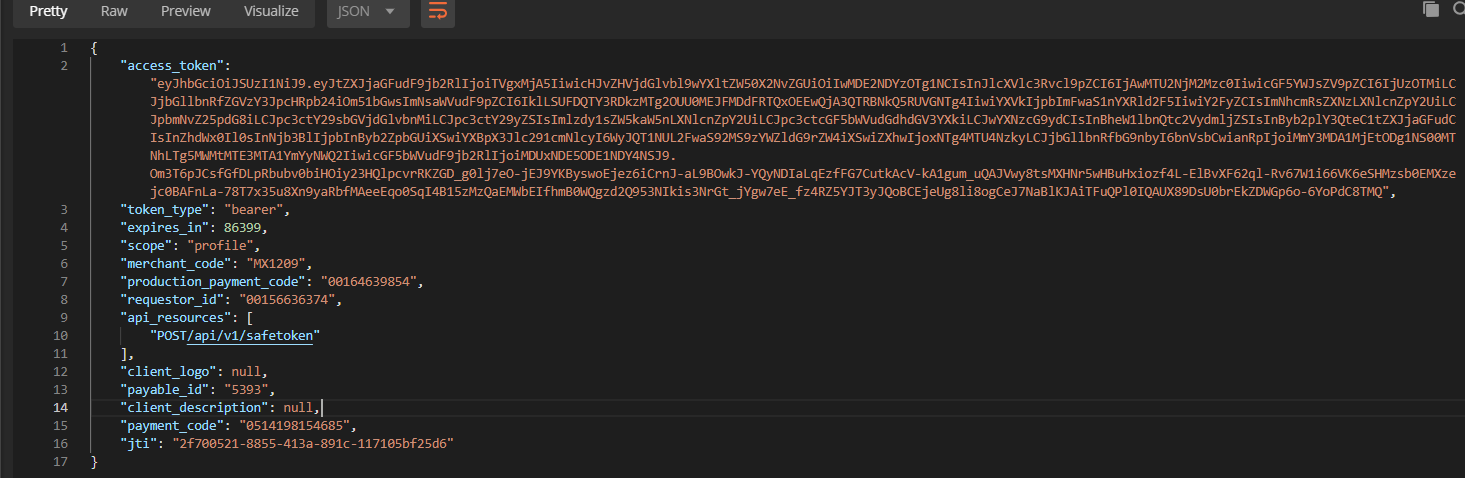Image resolution: width=1465 pixels, height=478 pixels.
Task: Open the JSON format dropdown
Action: (368, 12)
